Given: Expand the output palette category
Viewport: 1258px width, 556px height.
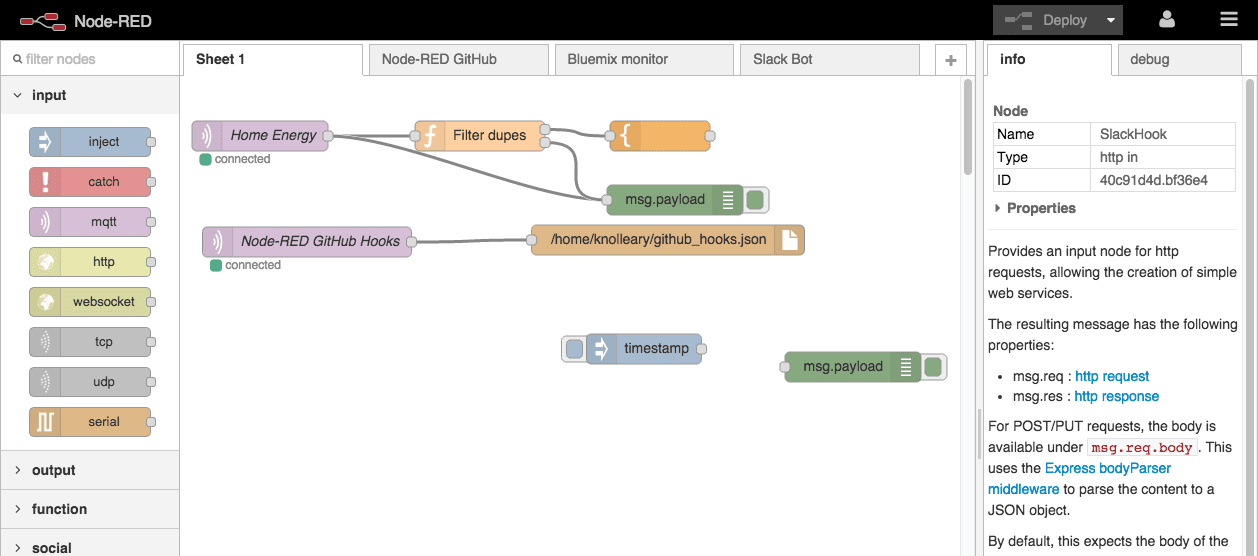Looking at the screenshot, I should [90, 470].
